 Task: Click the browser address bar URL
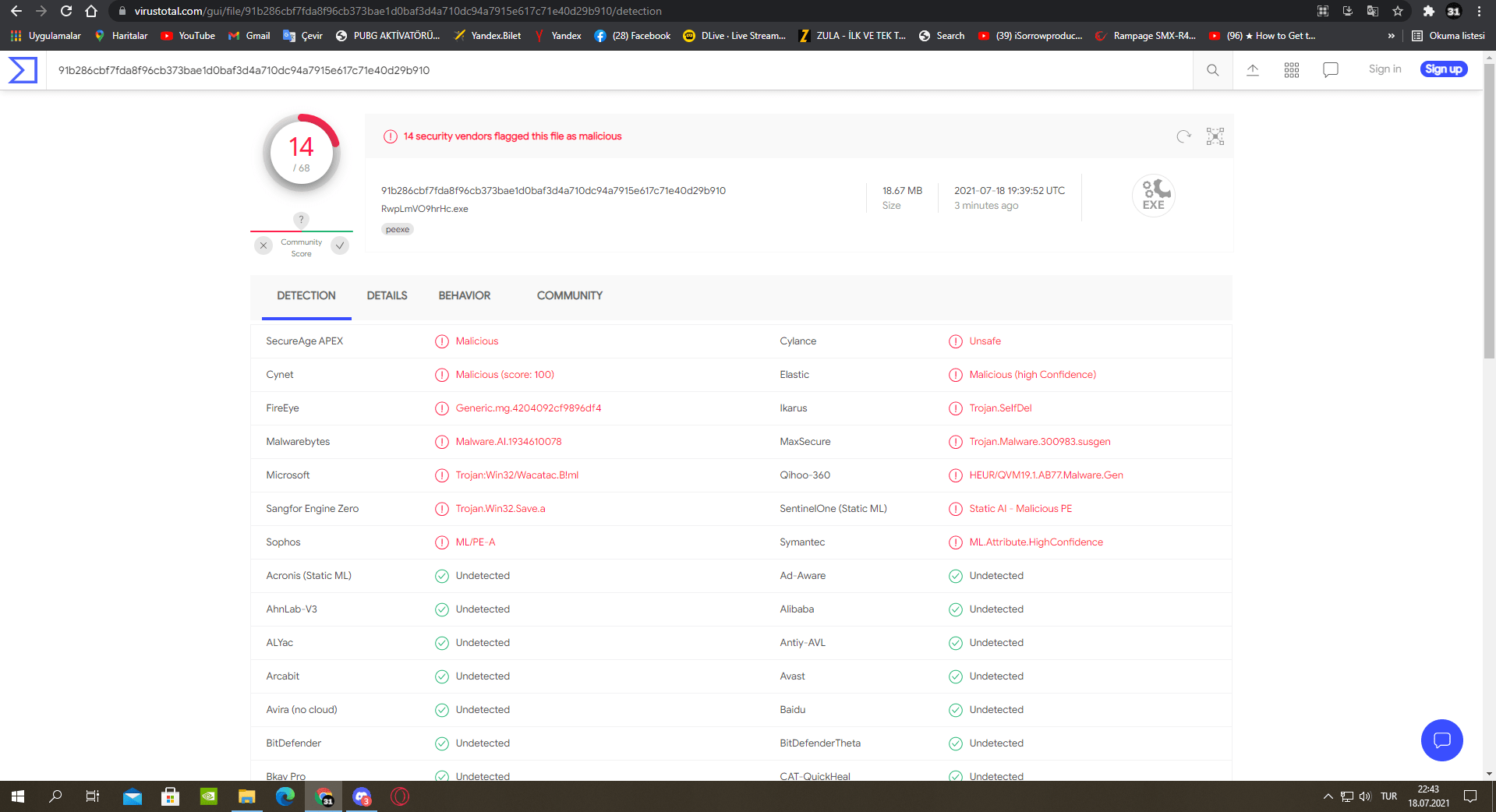point(398,11)
